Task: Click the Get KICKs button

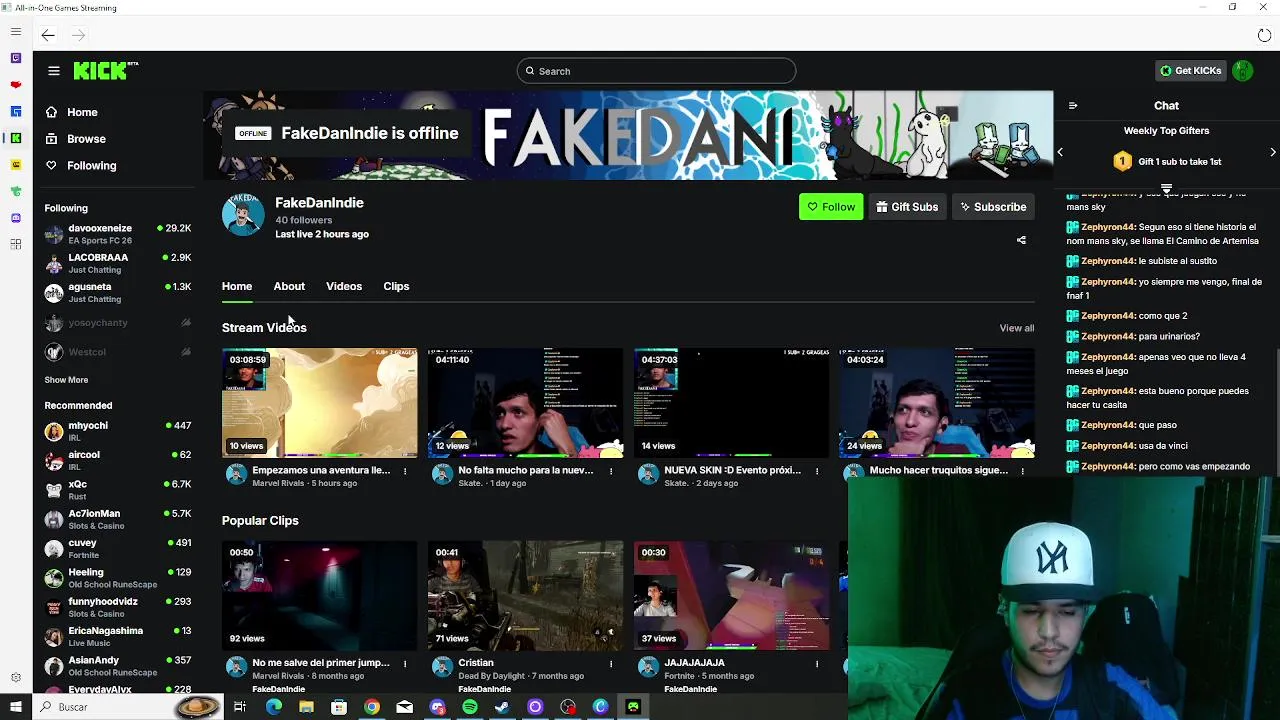Action: point(1190,71)
